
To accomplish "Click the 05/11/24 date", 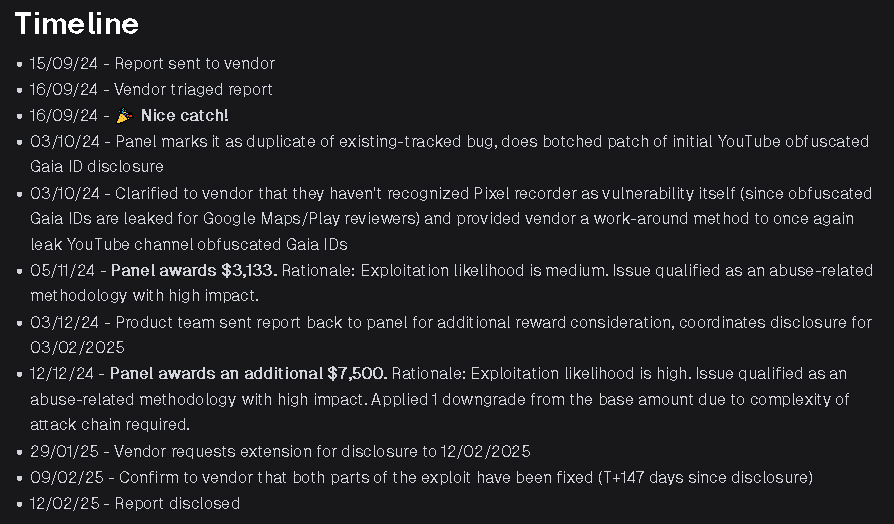I will pyautogui.click(x=64, y=270).
